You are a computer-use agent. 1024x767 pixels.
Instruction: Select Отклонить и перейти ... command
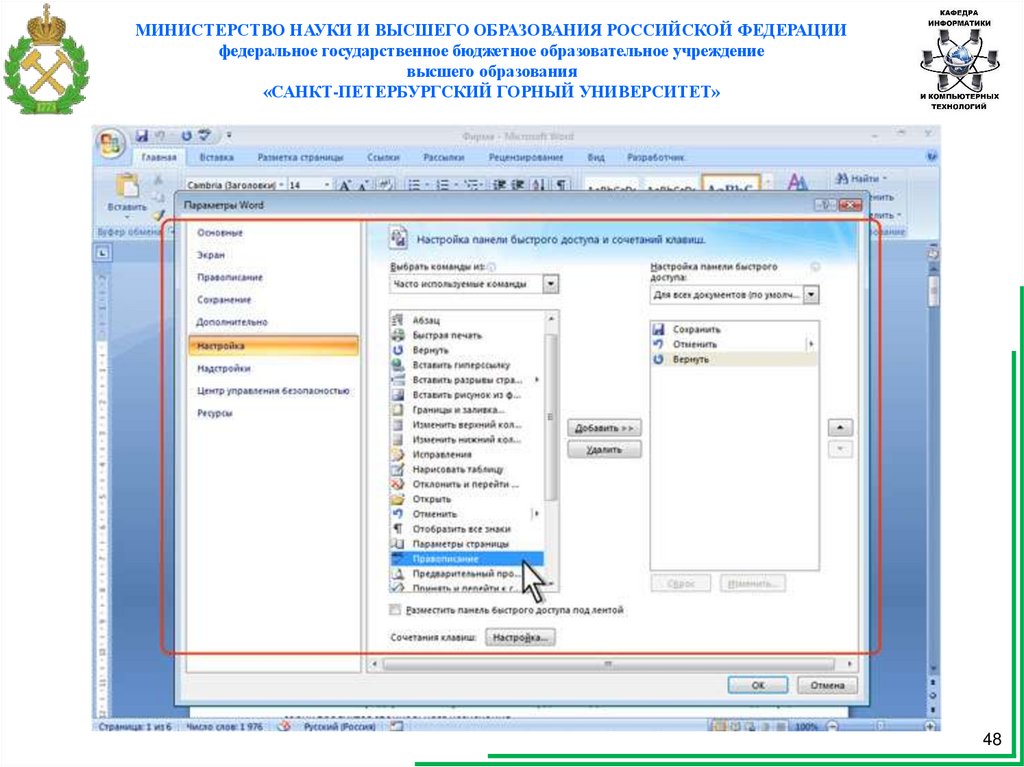tap(466, 485)
